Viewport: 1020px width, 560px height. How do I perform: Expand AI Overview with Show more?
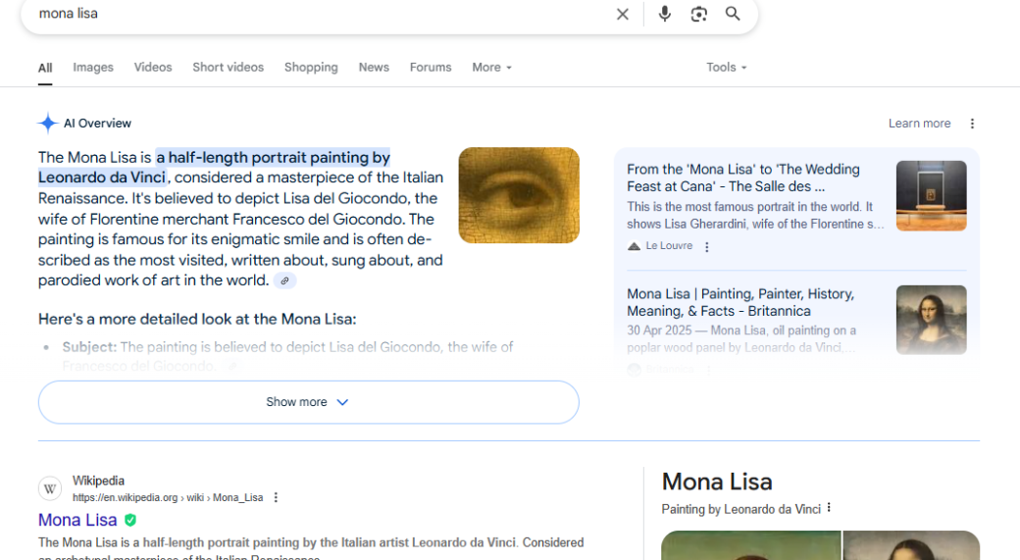pos(308,402)
